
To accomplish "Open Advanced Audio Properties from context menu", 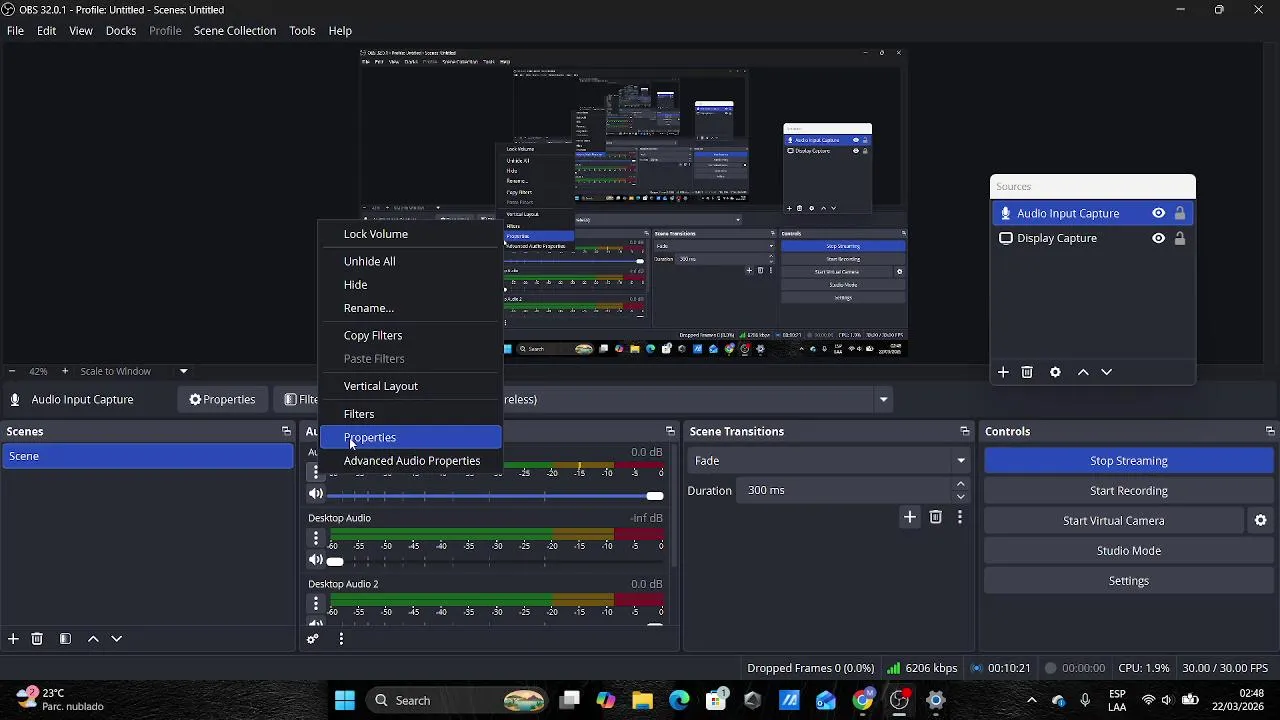I will click(x=410, y=461).
